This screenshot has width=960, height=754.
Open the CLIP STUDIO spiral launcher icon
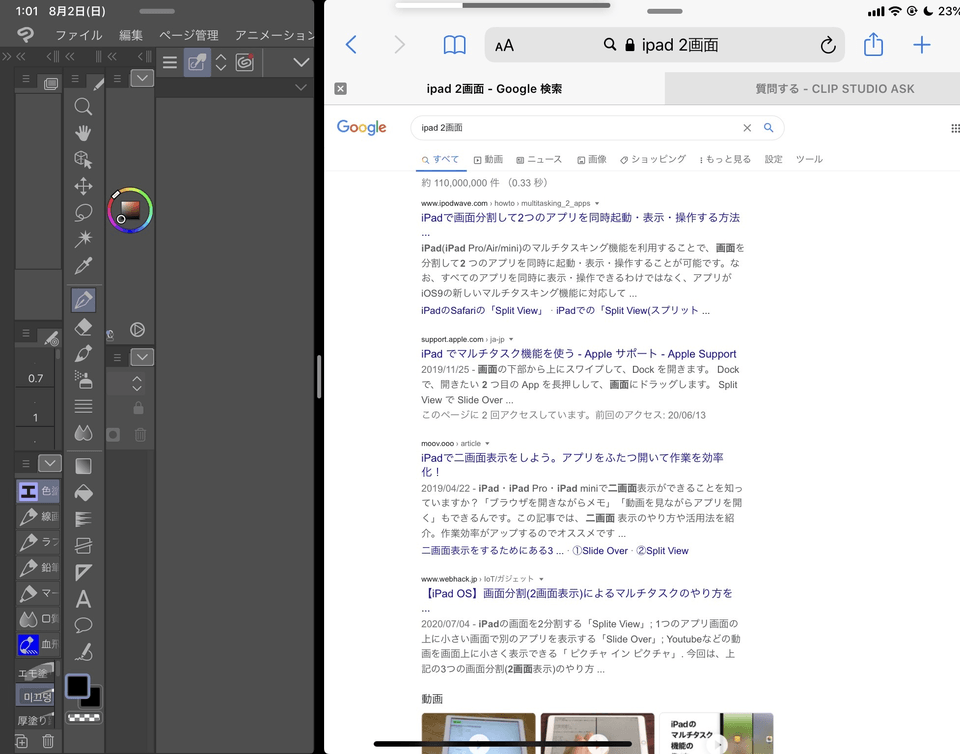pyautogui.click(x=244, y=62)
